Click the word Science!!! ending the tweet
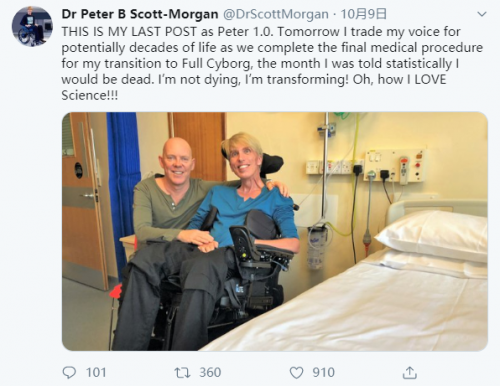The image size is (500, 386). (x=90, y=96)
